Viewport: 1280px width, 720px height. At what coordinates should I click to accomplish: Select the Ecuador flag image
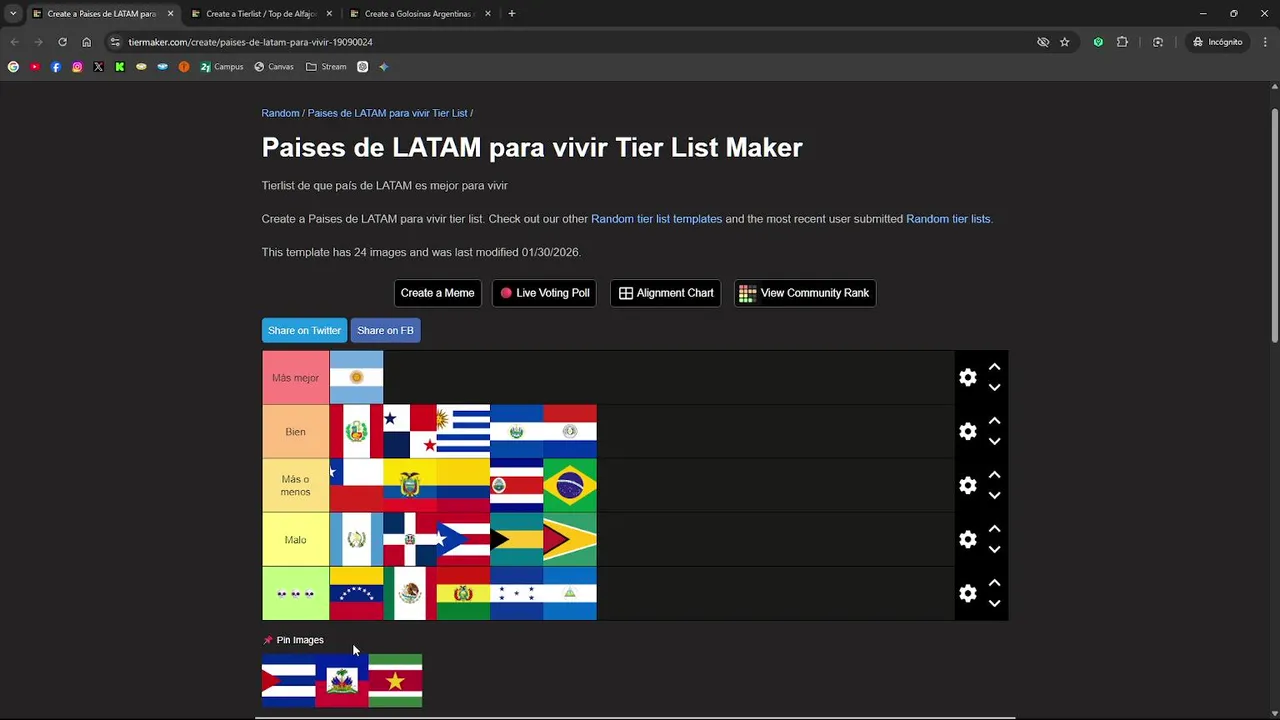[x=410, y=485]
